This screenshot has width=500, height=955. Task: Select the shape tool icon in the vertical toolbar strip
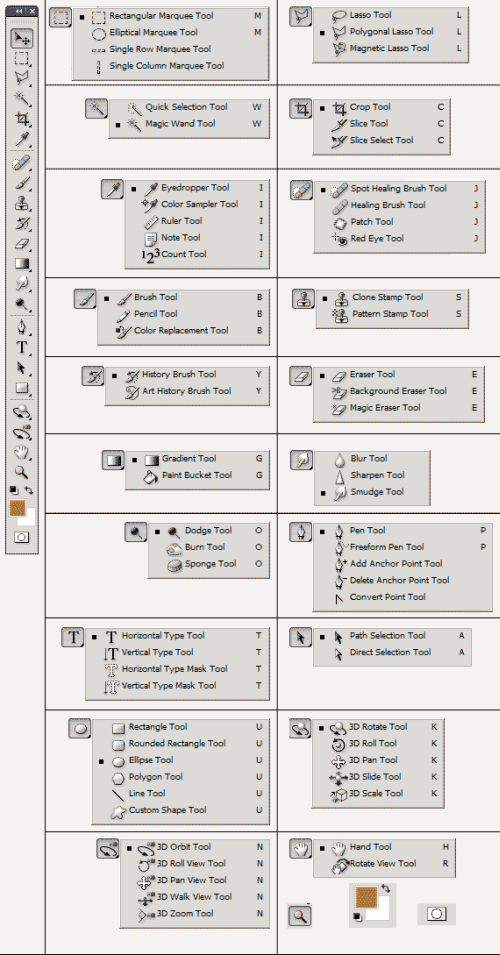pyautogui.click(x=22, y=388)
